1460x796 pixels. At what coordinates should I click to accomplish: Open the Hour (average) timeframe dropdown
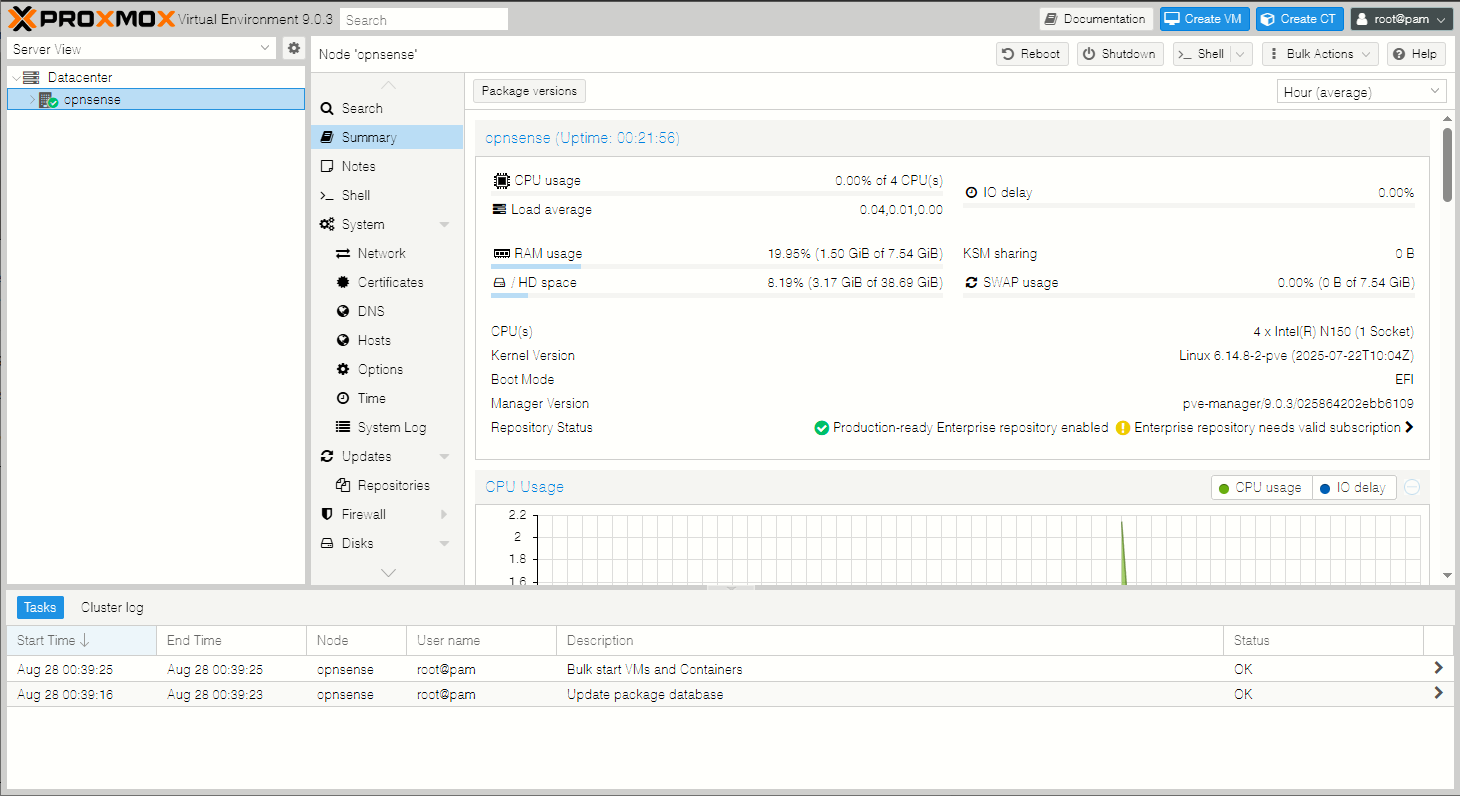coord(1436,91)
